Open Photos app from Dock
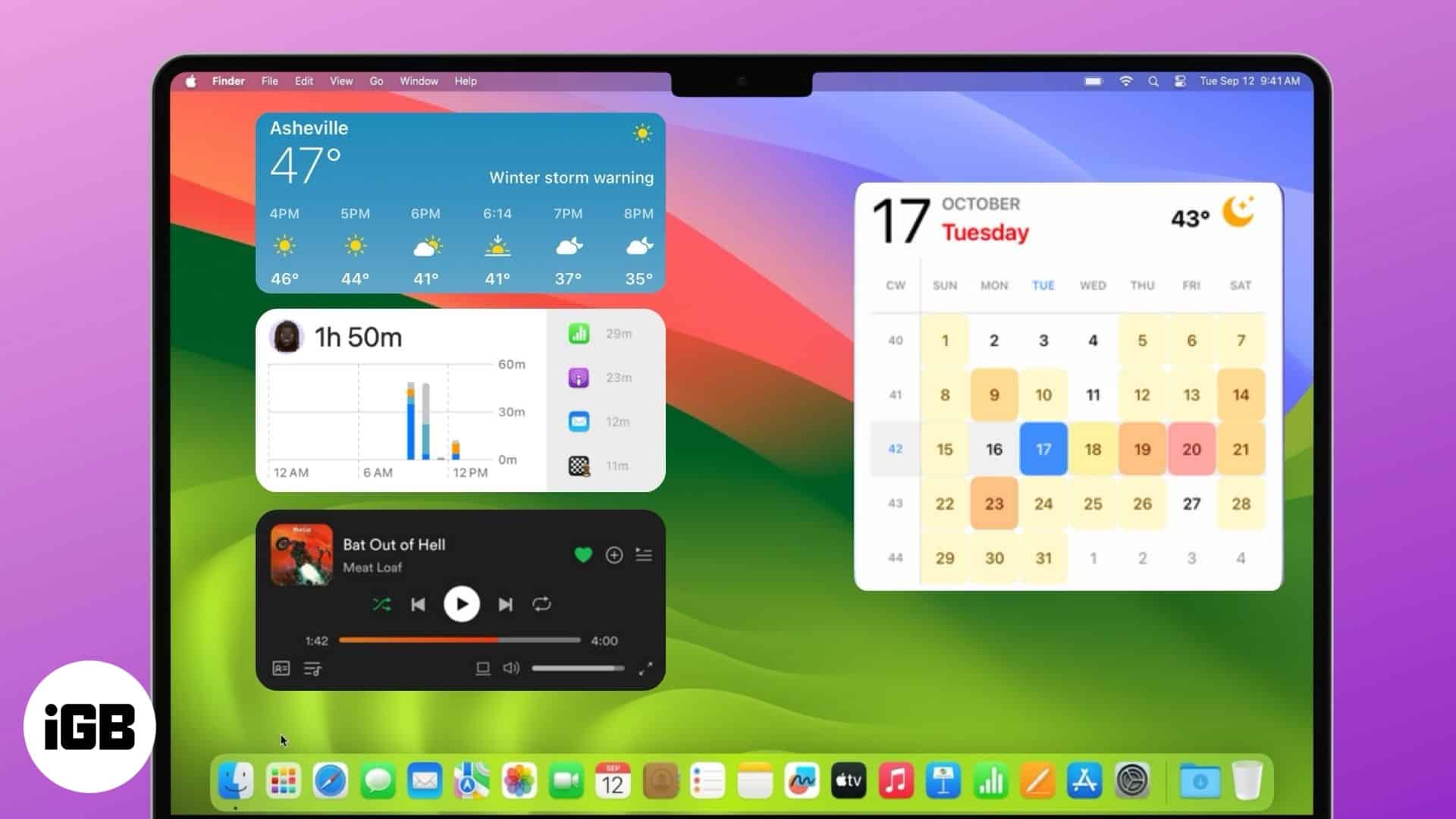1456x819 pixels. [518, 779]
